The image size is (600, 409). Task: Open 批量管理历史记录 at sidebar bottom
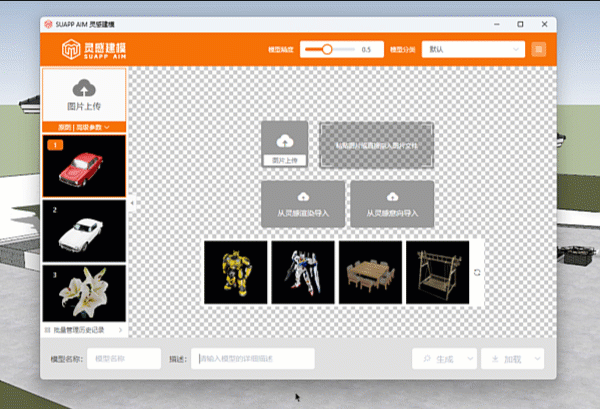(84, 329)
